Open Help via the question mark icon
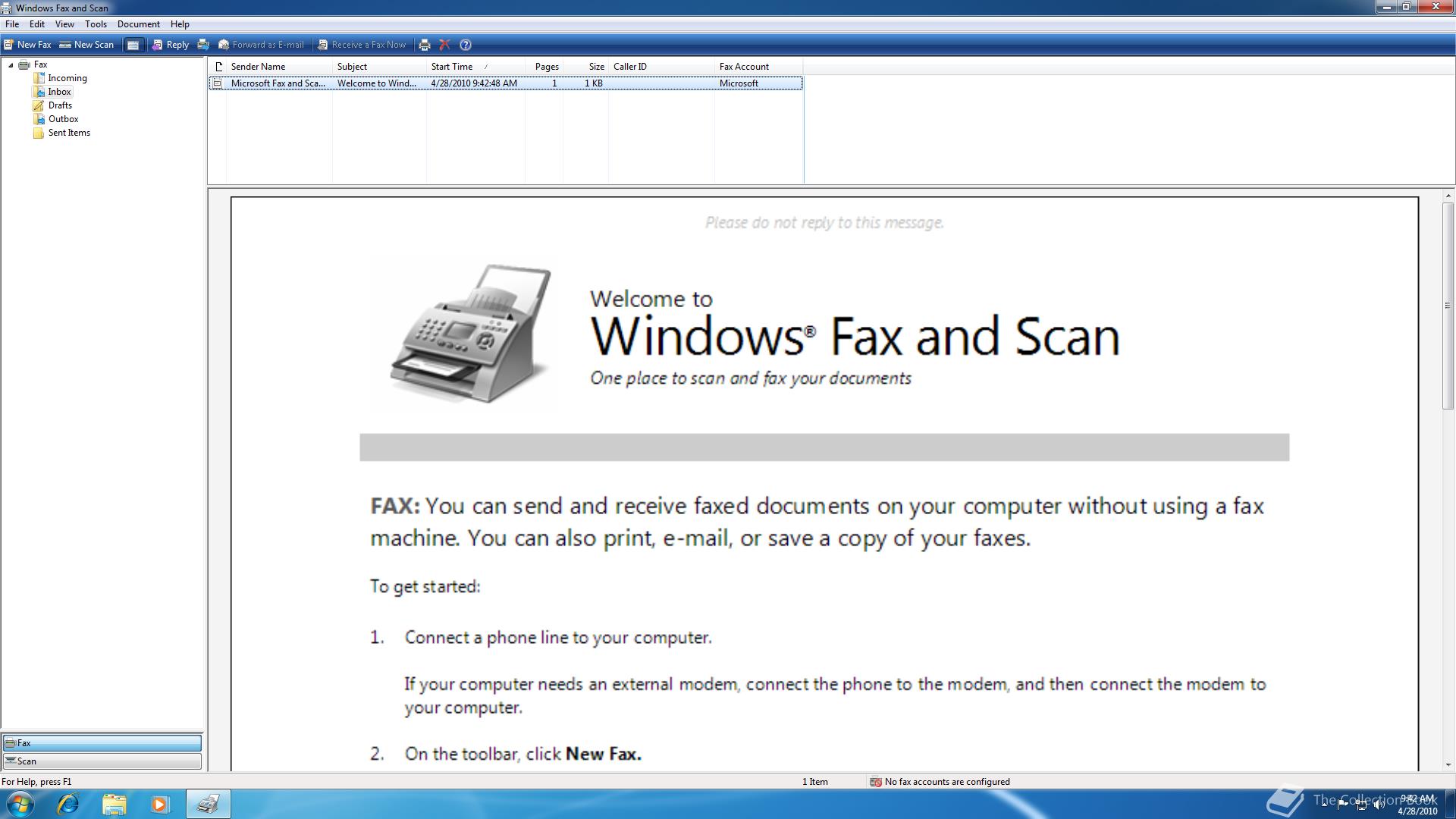Image resolution: width=1456 pixels, height=819 pixels. (x=466, y=45)
